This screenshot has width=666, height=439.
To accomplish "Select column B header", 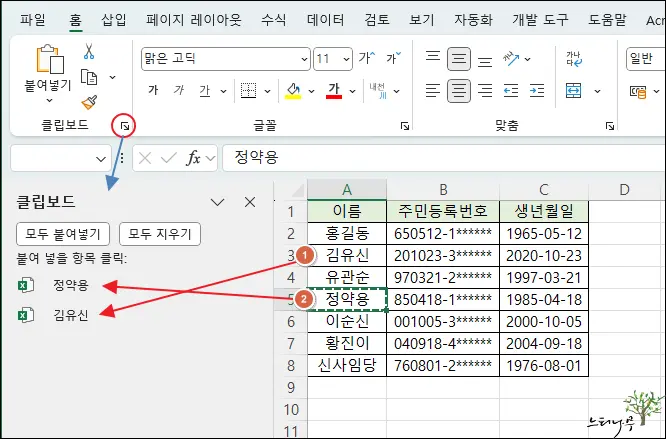I will [x=443, y=189].
